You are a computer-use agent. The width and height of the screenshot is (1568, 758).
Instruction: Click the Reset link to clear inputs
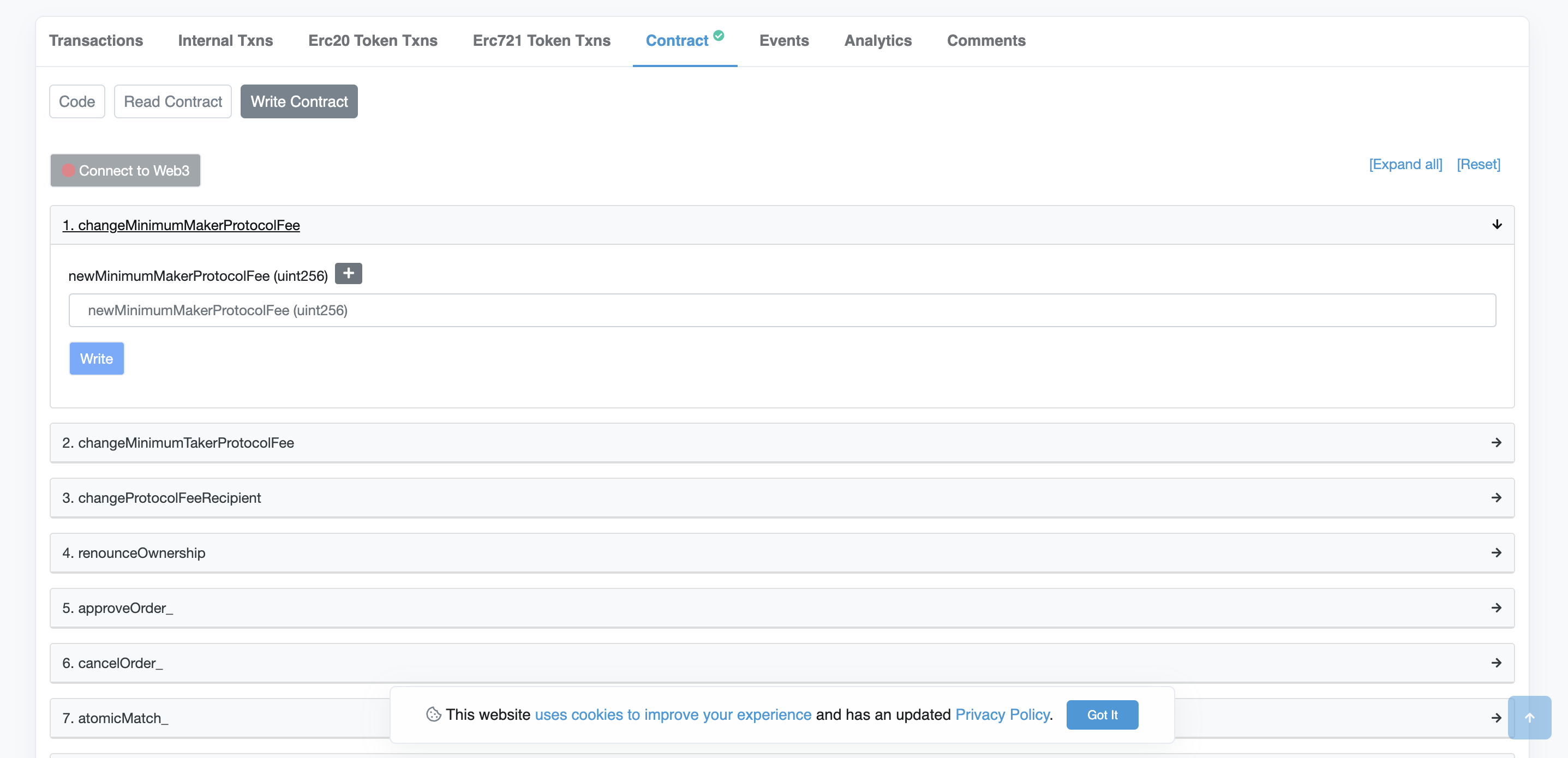pos(1479,164)
